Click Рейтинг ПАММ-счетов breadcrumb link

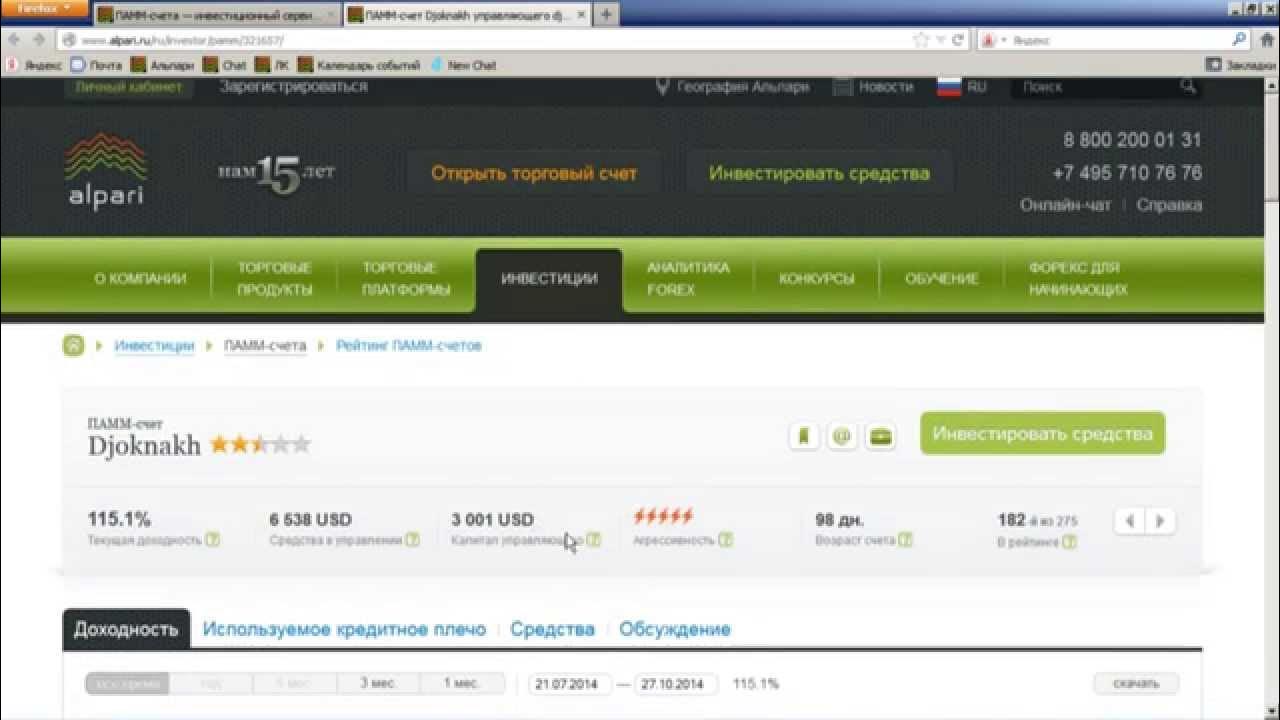coord(409,346)
